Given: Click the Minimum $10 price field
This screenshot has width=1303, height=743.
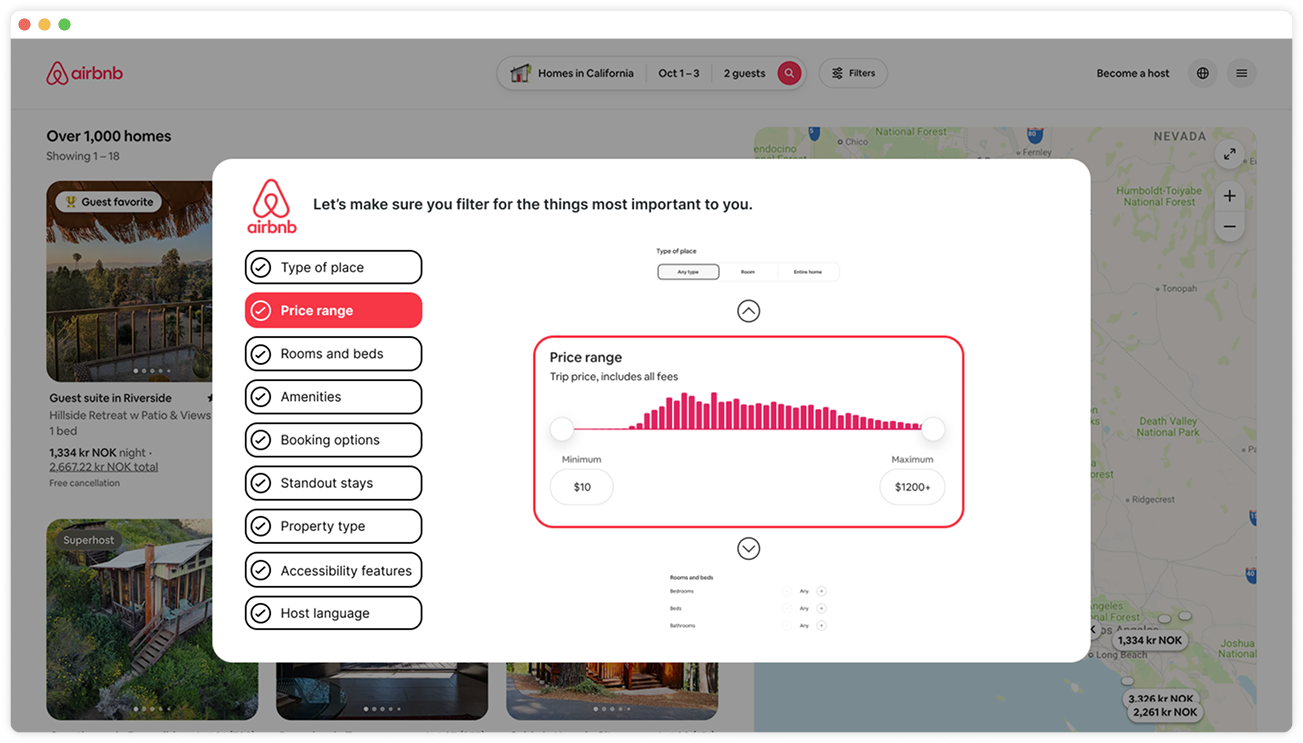Looking at the screenshot, I should pyautogui.click(x=582, y=487).
